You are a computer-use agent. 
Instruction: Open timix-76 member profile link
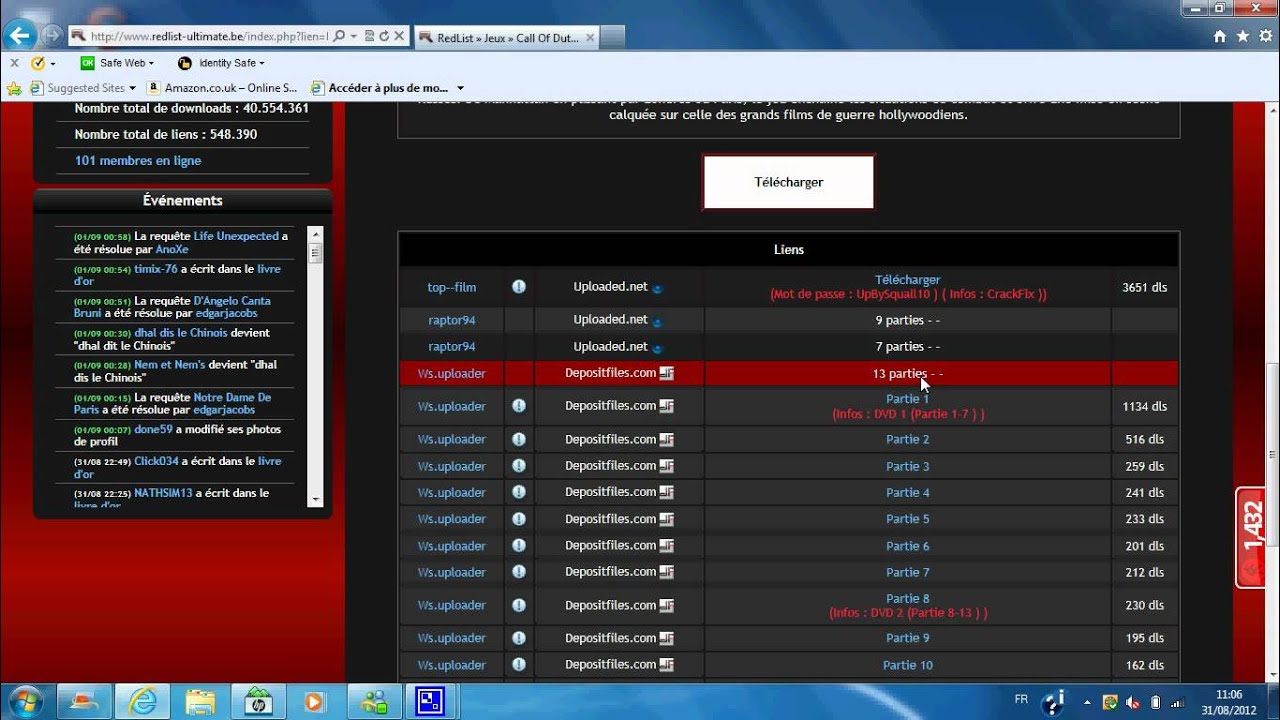[155, 269]
